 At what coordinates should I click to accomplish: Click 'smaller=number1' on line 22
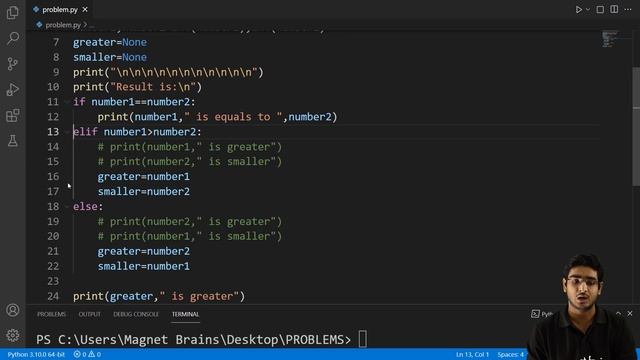pyautogui.click(x=144, y=266)
